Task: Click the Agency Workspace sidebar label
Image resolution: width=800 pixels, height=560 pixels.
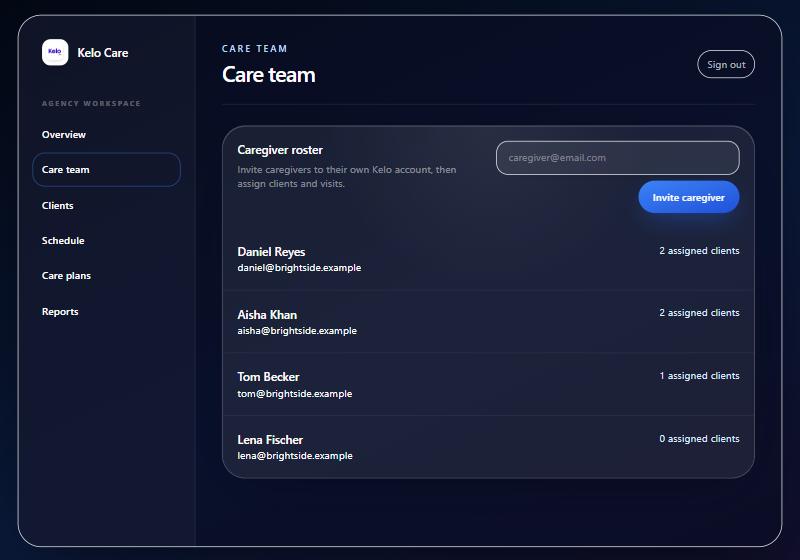Action: (x=91, y=104)
